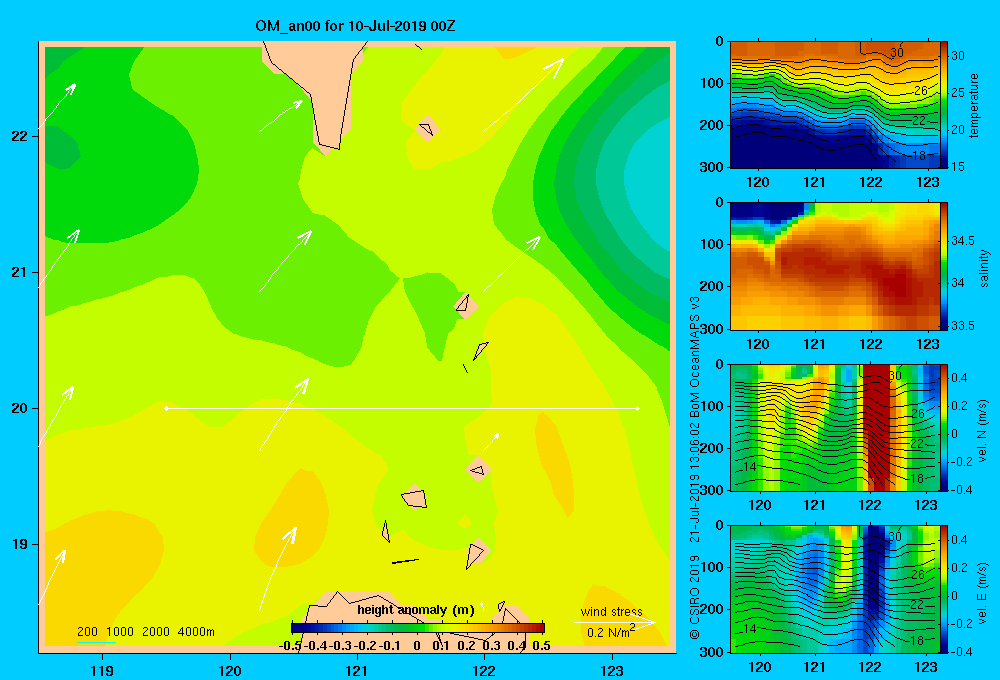The height and width of the screenshot is (680, 1000).
Task: Click the "25" tick on the temperature scale
Action: (x=958, y=92)
